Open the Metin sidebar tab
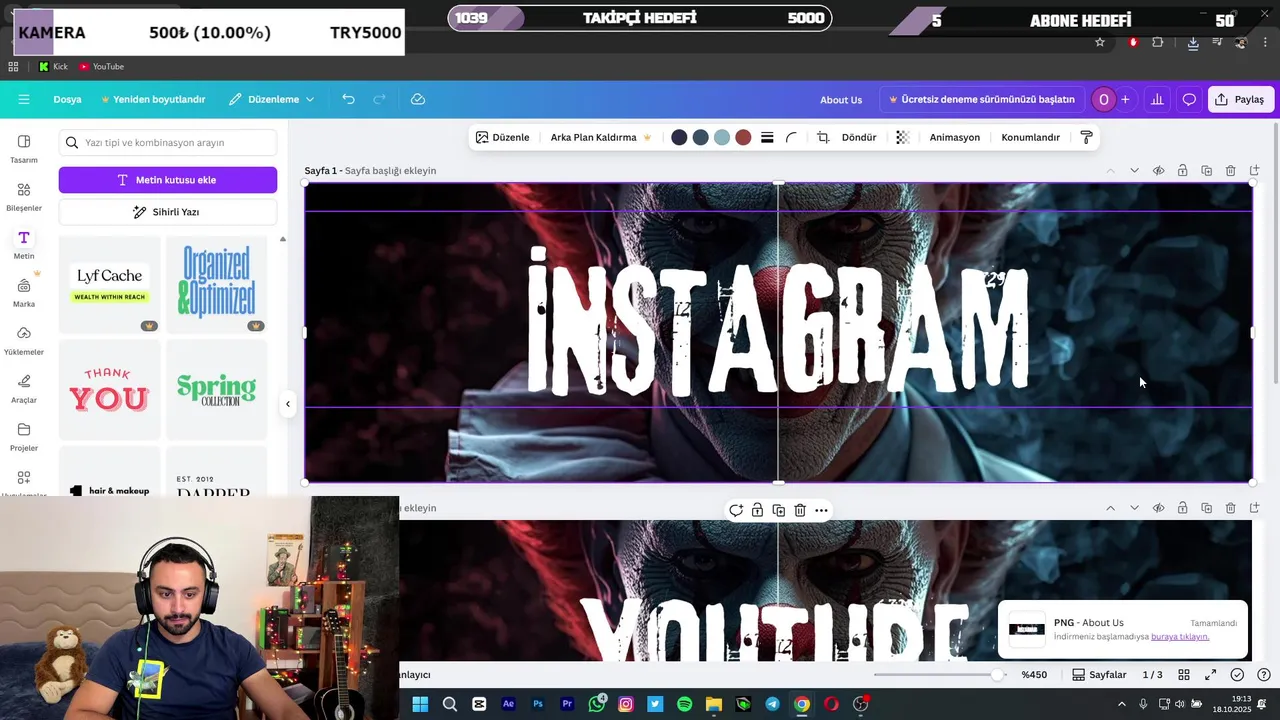1280x720 pixels. (x=24, y=244)
